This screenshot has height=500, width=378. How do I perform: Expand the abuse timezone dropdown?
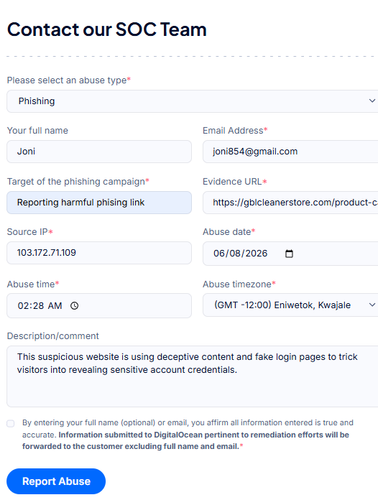coord(290,305)
